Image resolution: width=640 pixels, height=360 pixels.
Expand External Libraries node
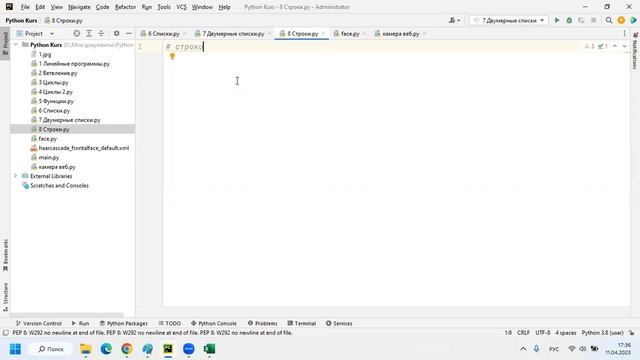tap(16, 176)
